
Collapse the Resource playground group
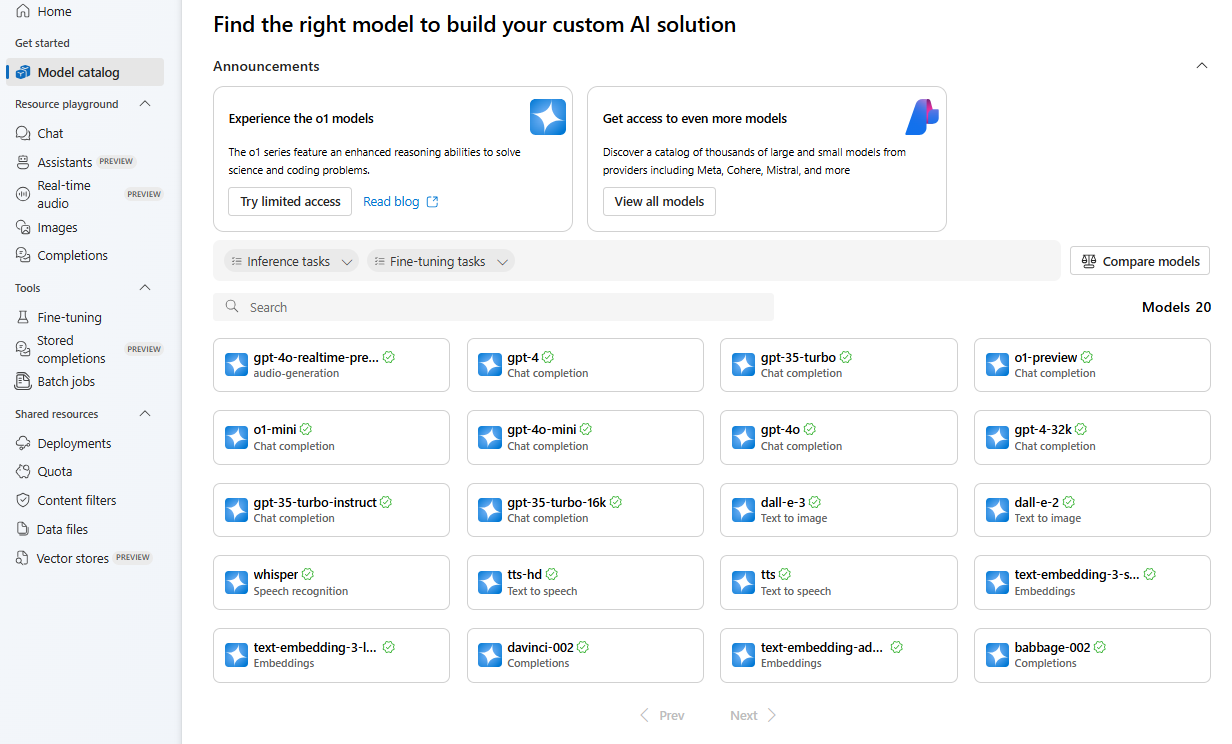pos(145,104)
